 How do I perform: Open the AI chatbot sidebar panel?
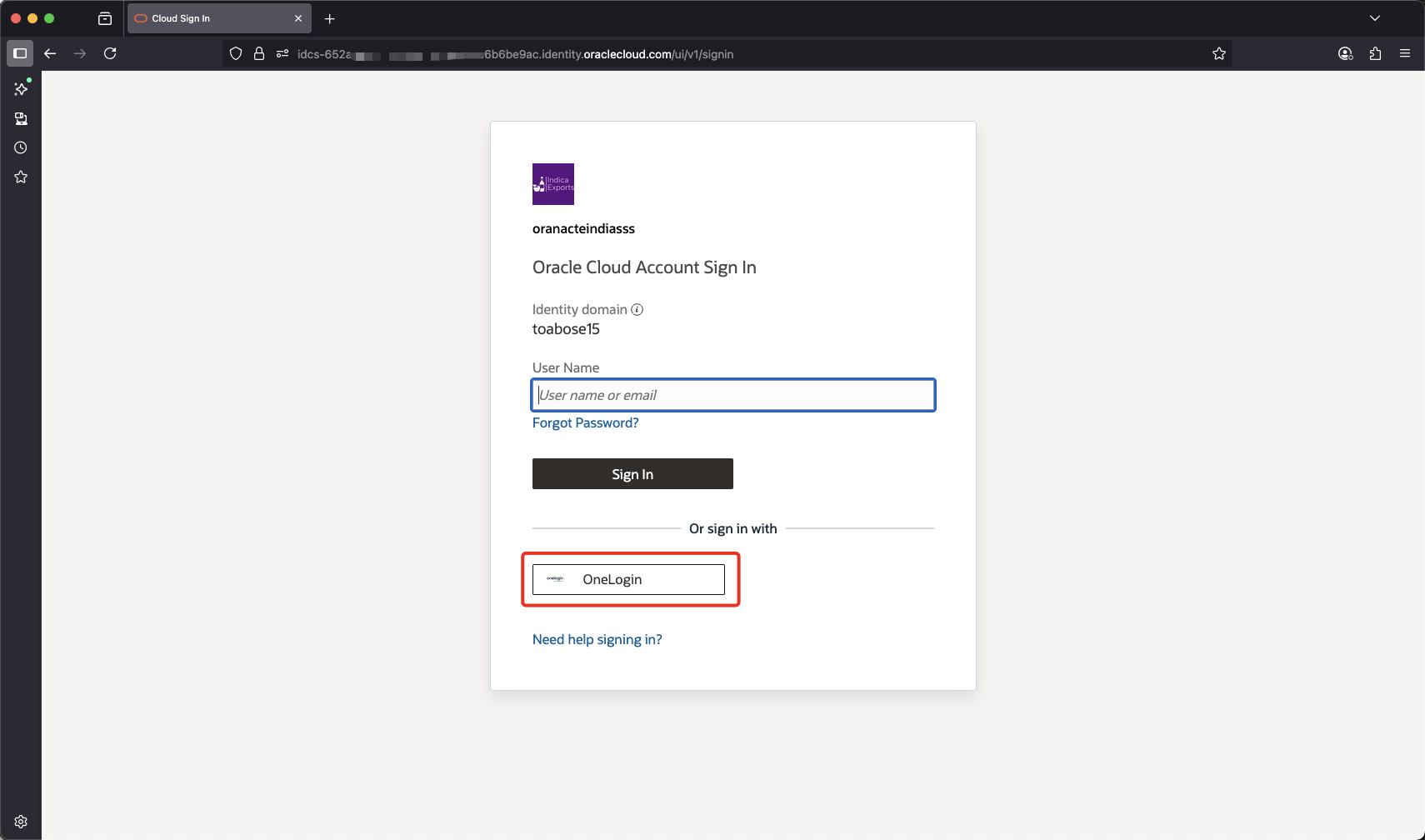click(x=21, y=88)
